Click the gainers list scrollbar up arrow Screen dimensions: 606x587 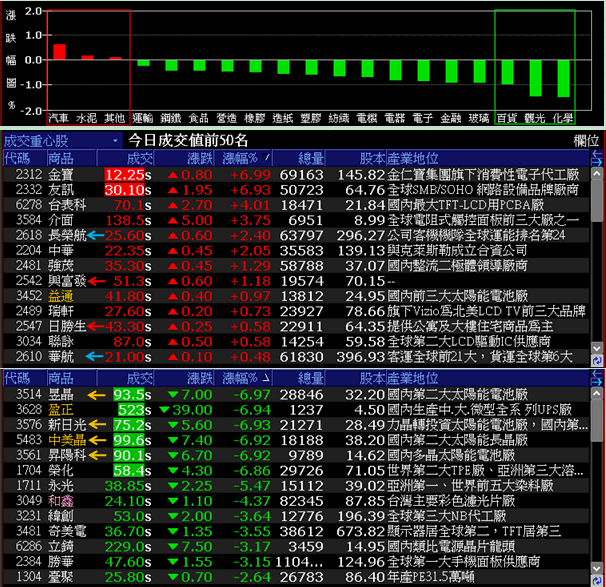pos(597,174)
